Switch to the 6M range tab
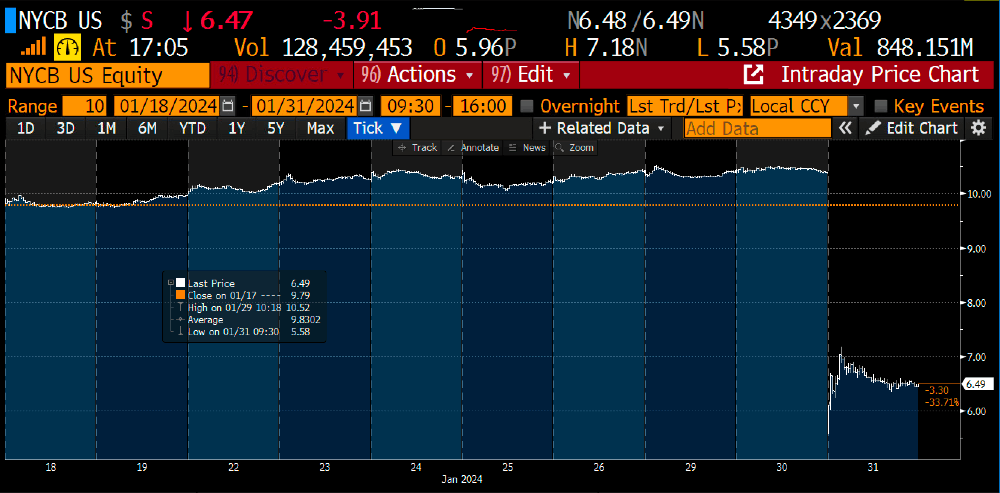The width and height of the screenshot is (1000, 493). 147,128
